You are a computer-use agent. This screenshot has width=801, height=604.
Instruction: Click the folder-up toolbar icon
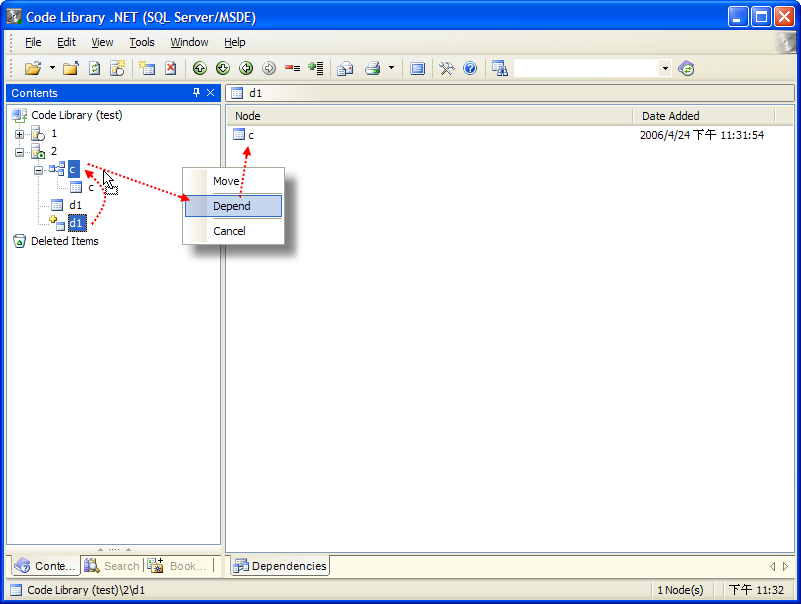[x=71, y=68]
